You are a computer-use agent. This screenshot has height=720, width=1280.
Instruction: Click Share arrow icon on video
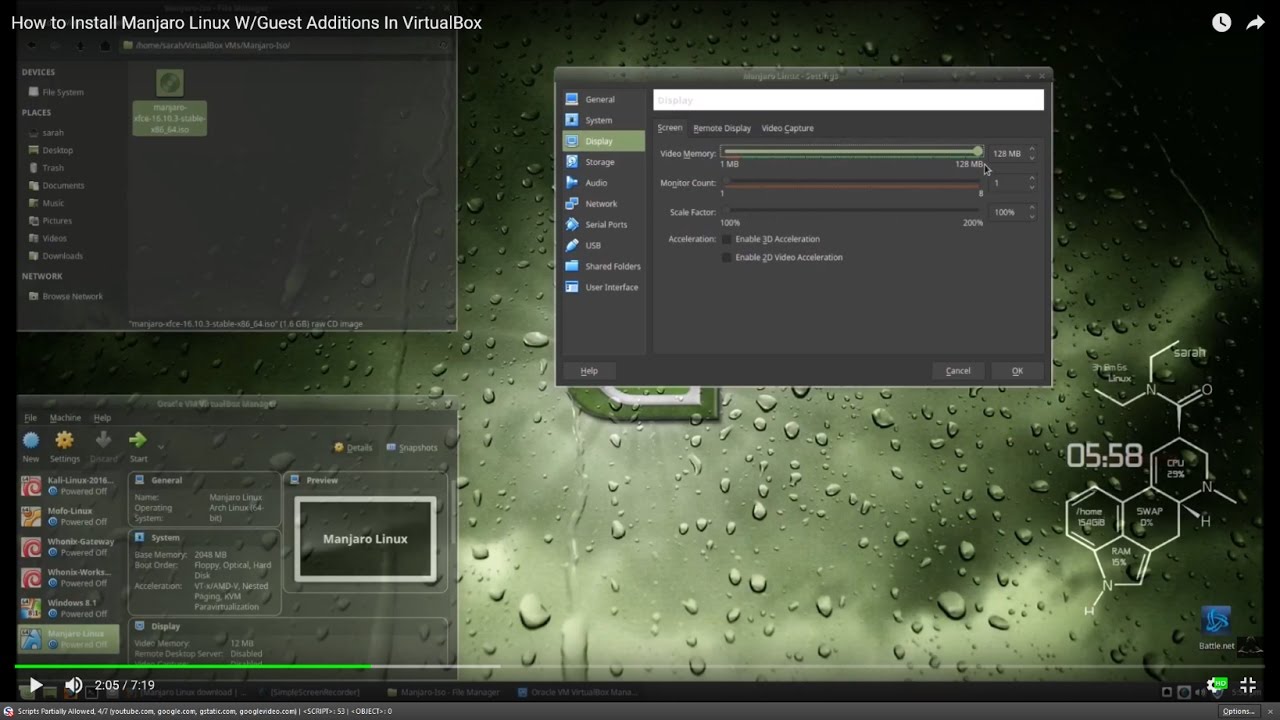click(x=1255, y=23)
